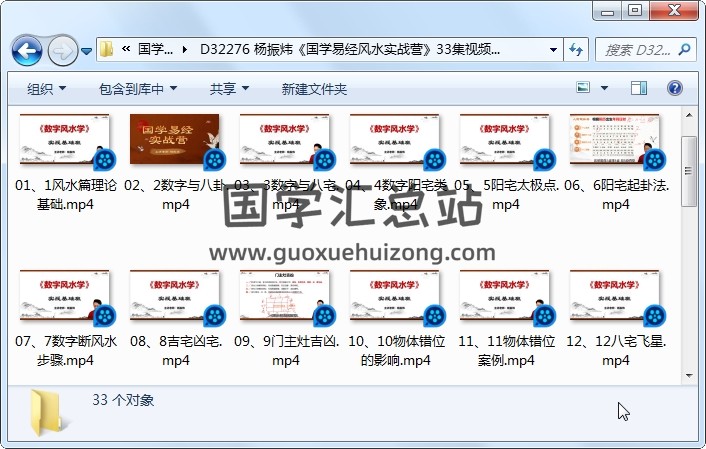Viewport: 706px width, 449px height.
Task: Click the help question mark icon
Action: point(676,89)
